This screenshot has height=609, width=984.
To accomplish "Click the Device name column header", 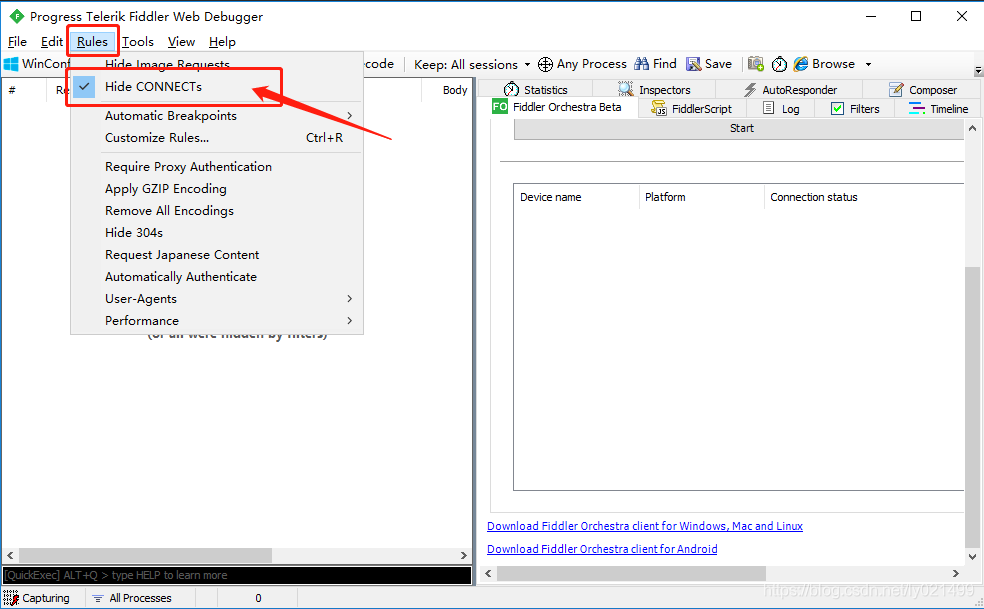I will [x=576, y=197].
